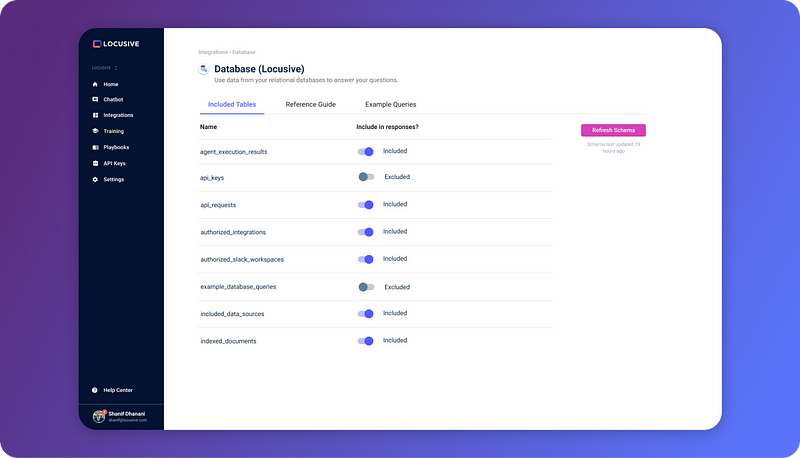Click Shanif Dhanani's avatar picture

[99, 416]
